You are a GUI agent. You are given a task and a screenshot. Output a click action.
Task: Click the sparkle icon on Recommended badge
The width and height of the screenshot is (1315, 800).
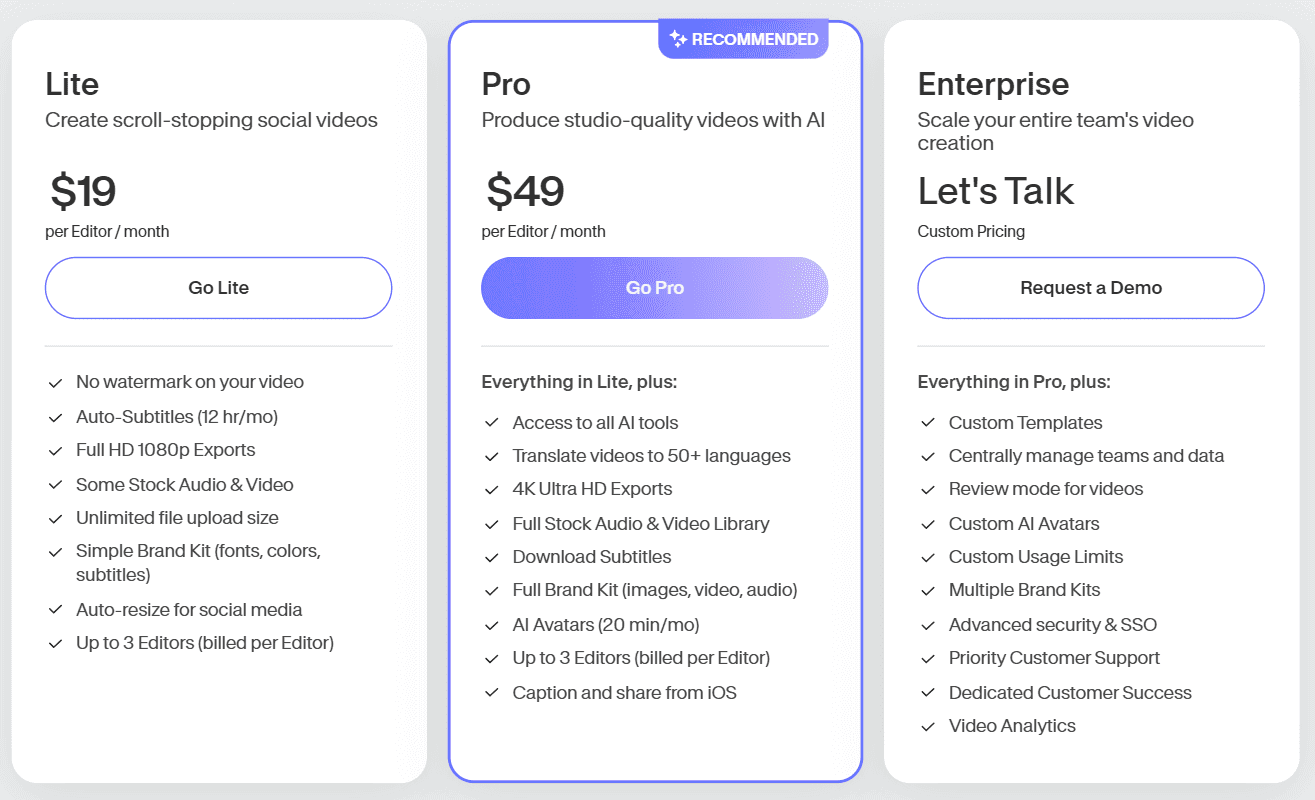(x=678, y=40)
